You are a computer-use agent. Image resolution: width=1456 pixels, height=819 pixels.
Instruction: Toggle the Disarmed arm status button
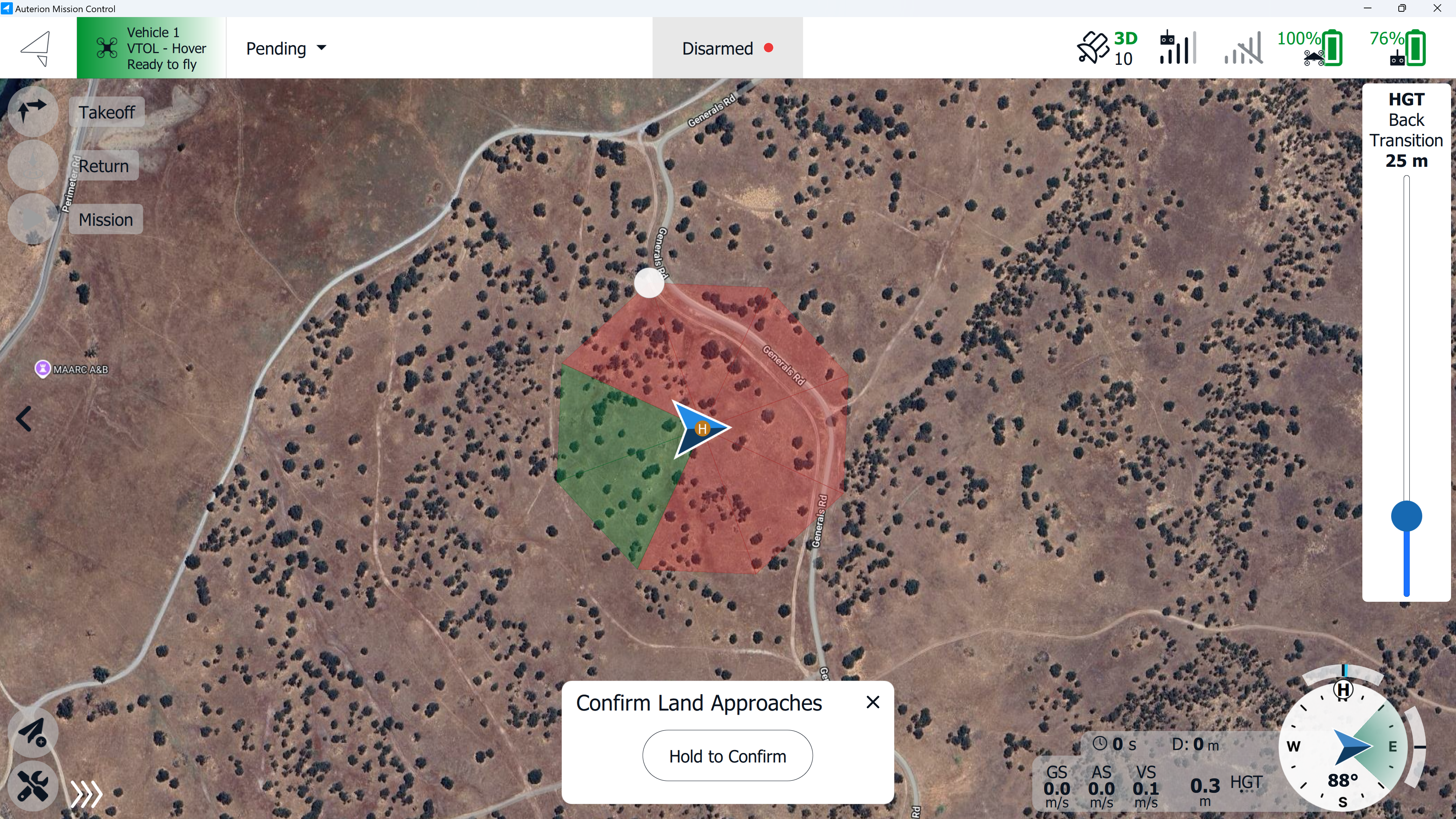pos(727,48)
